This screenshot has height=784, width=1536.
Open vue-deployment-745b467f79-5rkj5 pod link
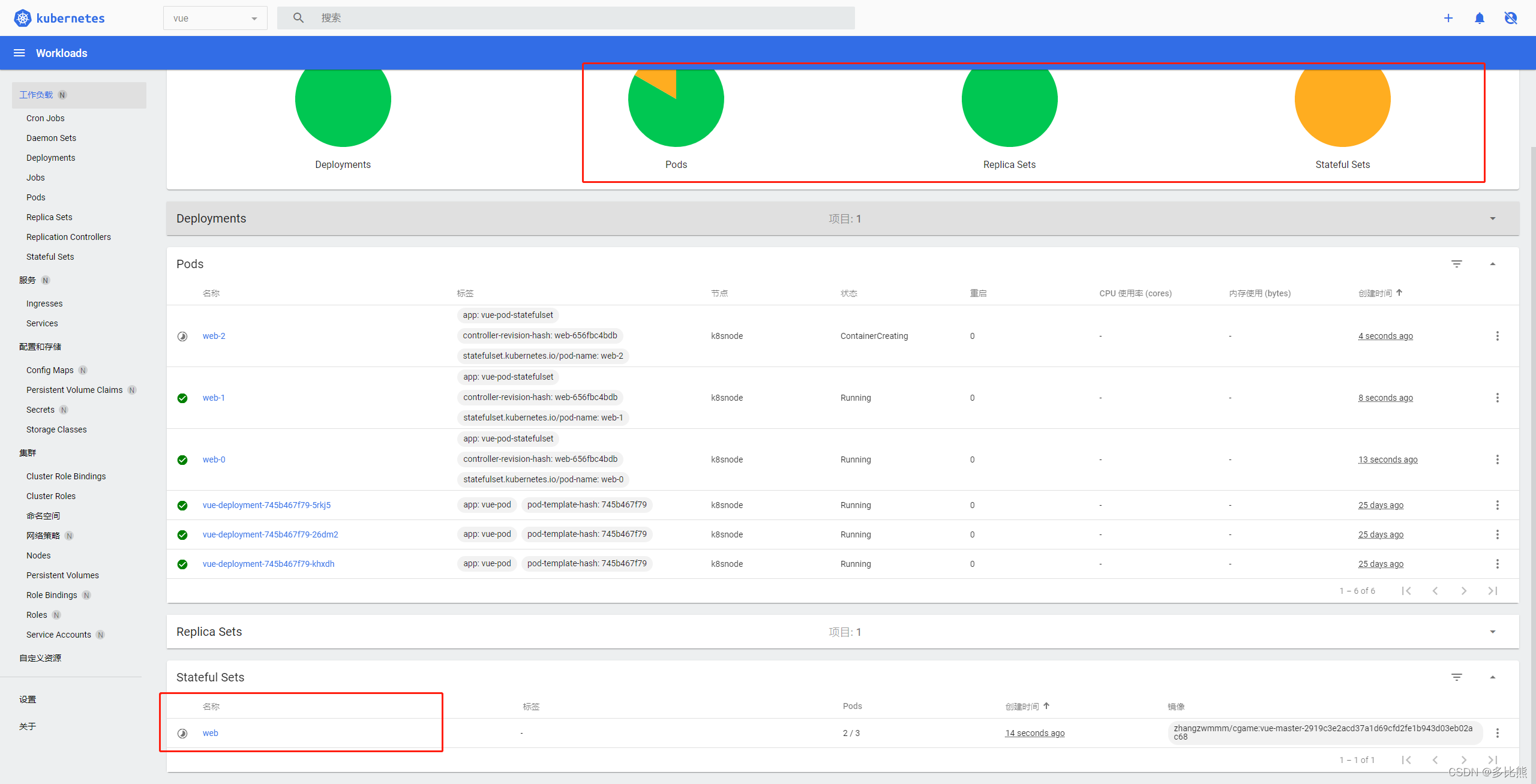click(266, 505)
